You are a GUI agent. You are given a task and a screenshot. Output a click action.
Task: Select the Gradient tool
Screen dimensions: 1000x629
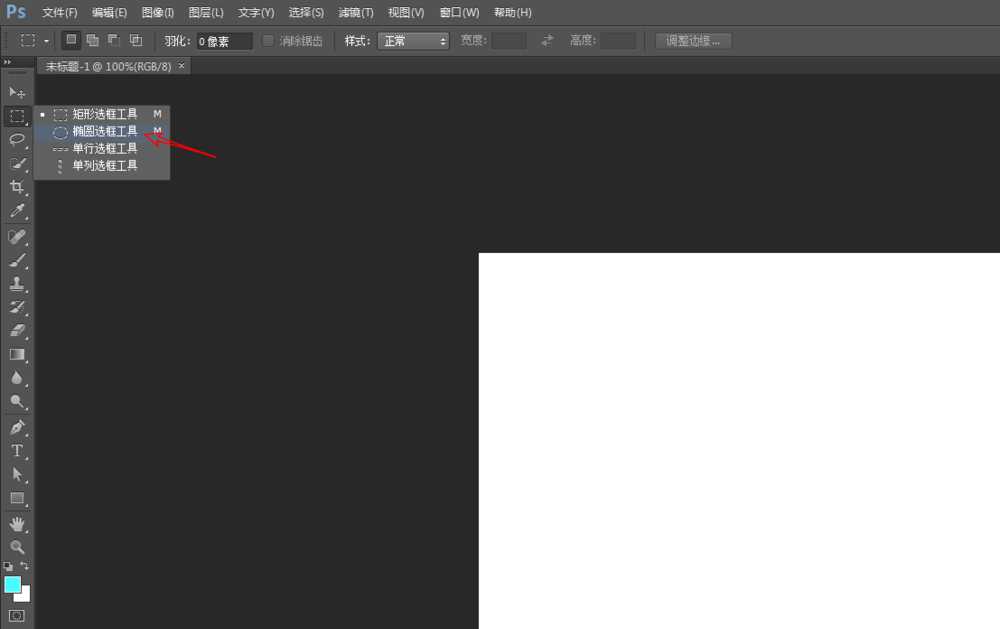click(x=17, y=355)
